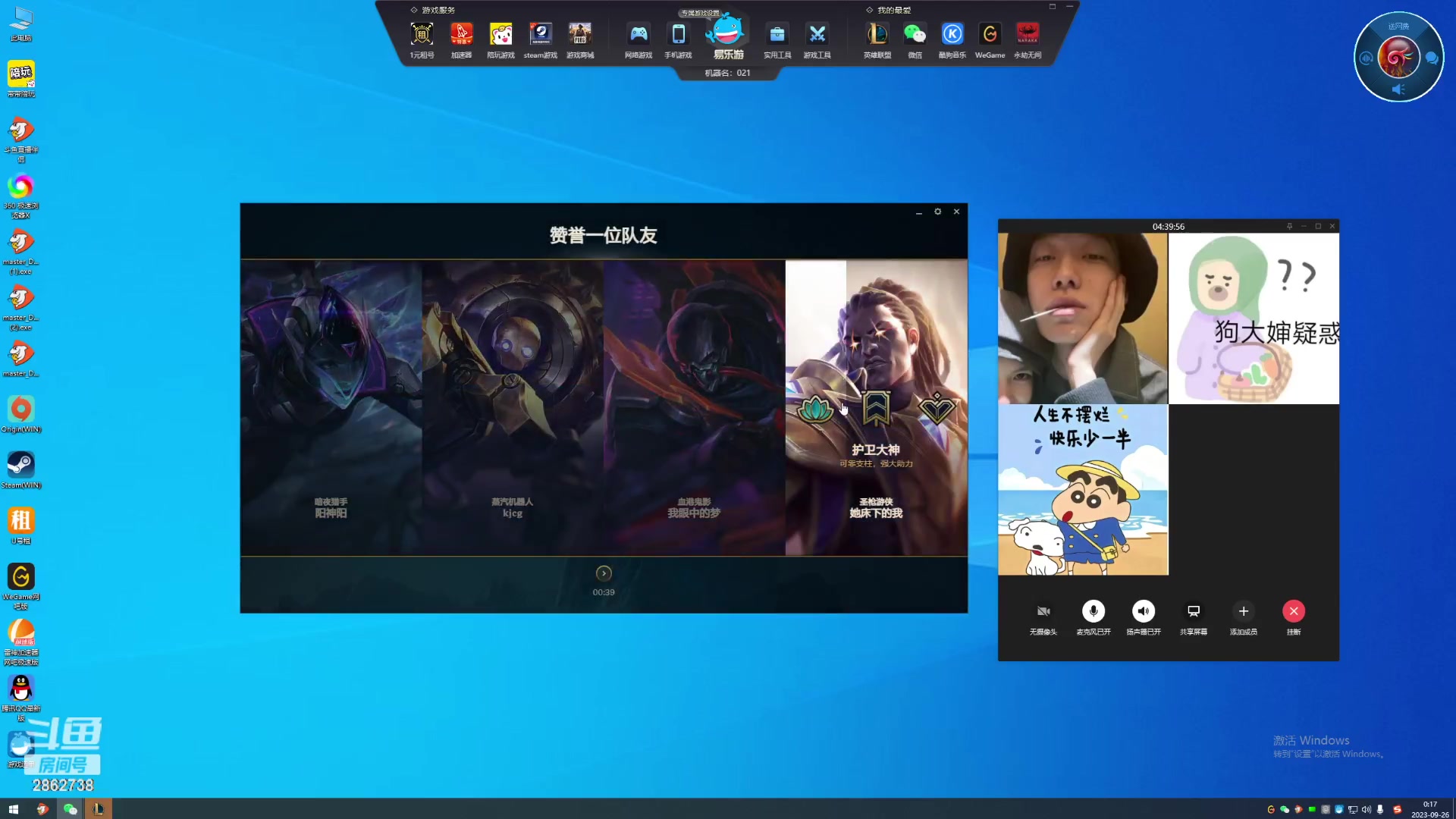Open 腾讯QQ desktop shortcut
This screenshot has width=1456, height=819.
21,698
